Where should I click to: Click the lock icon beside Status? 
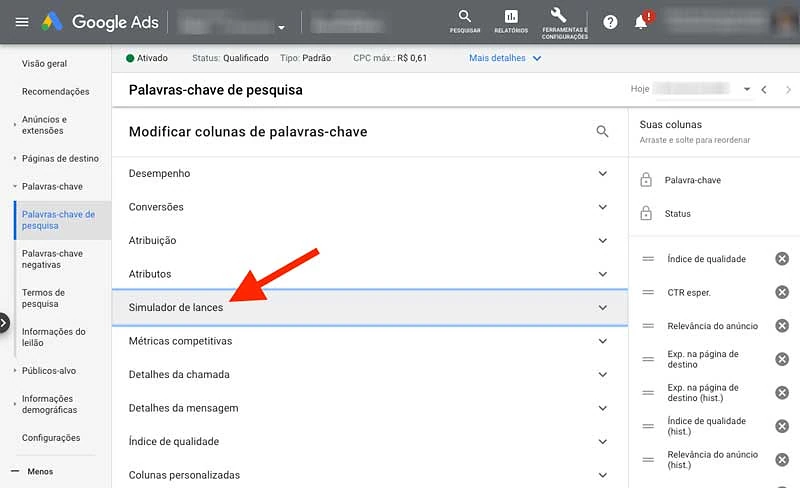pos(646,213)
